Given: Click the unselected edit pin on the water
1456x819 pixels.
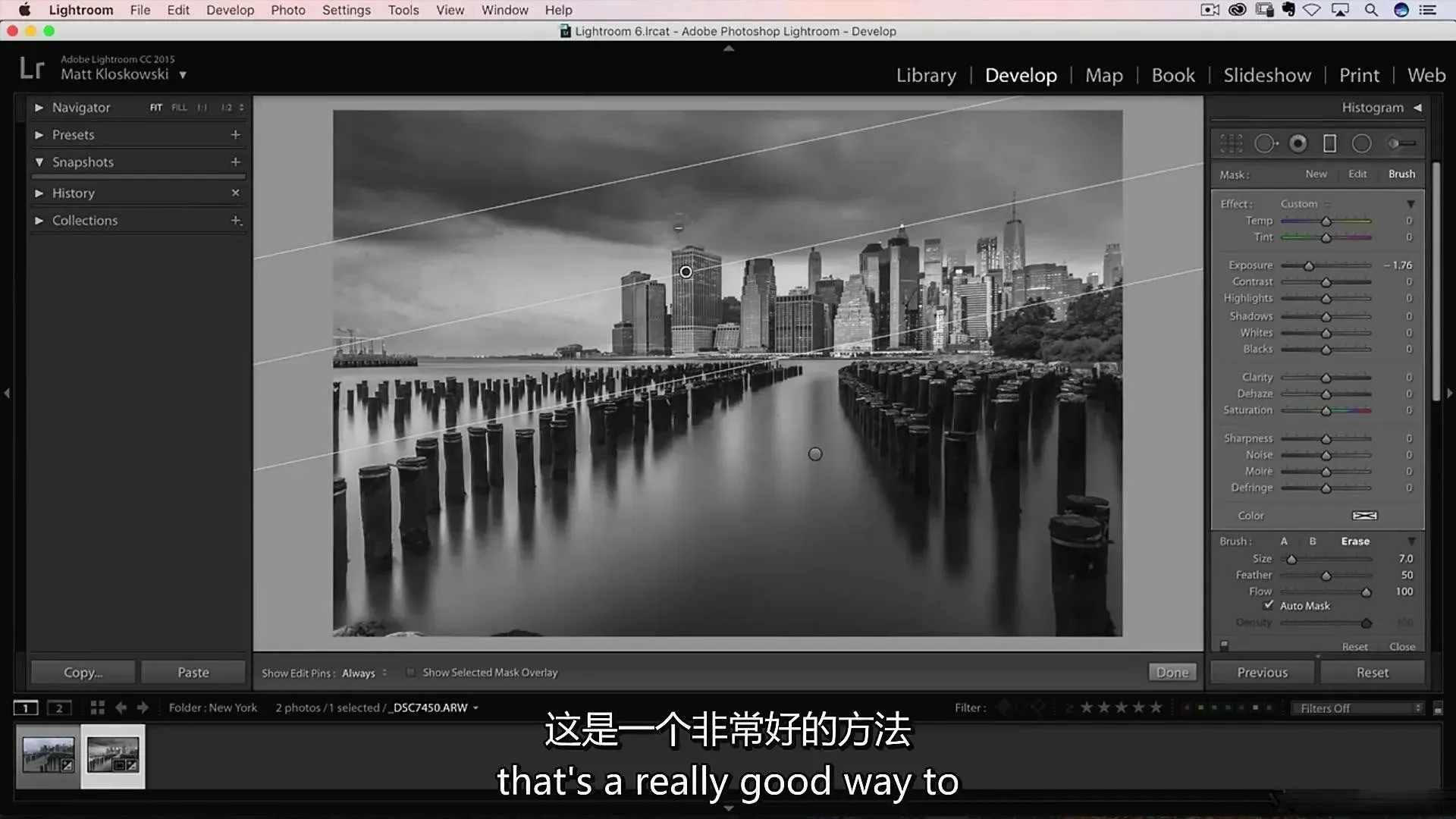Looking at the screenshot, I should click(x=815, y=454).
